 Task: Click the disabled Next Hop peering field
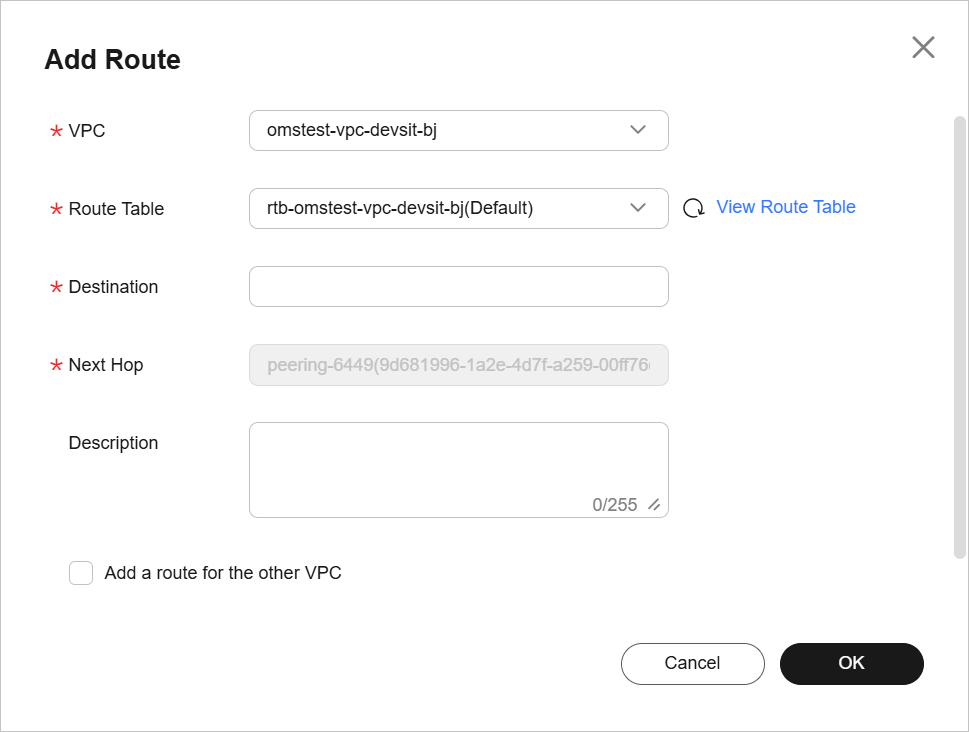458,365
